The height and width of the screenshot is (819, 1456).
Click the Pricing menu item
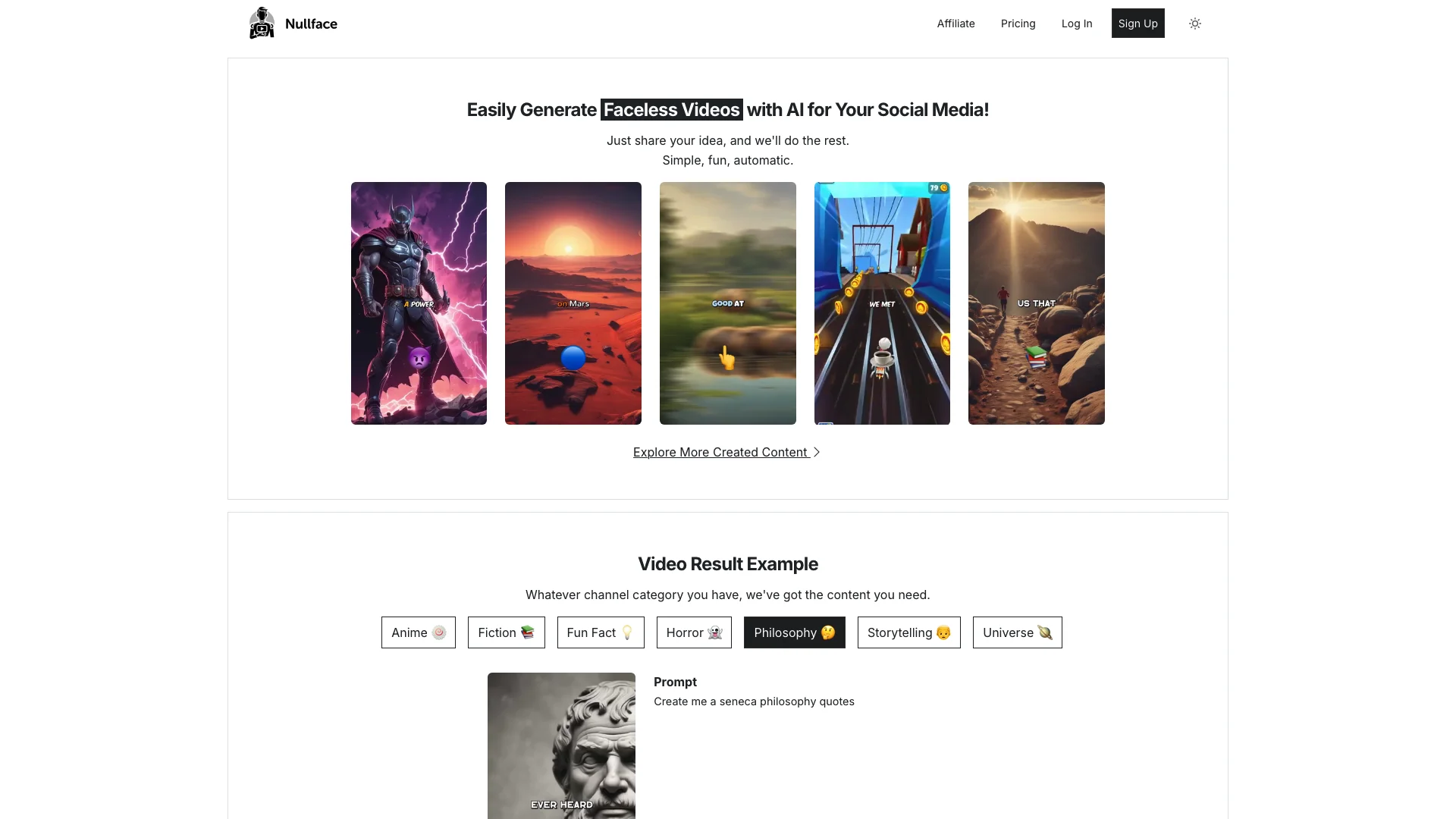click(x=1017, y=23)
